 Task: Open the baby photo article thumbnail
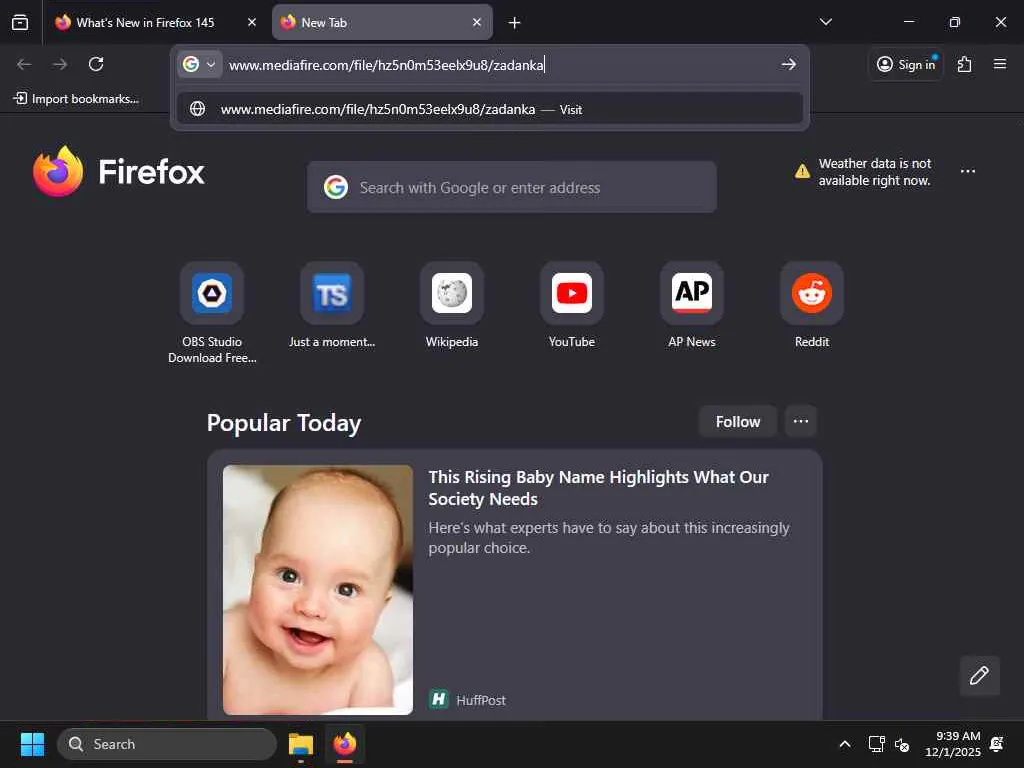(318, 590)
